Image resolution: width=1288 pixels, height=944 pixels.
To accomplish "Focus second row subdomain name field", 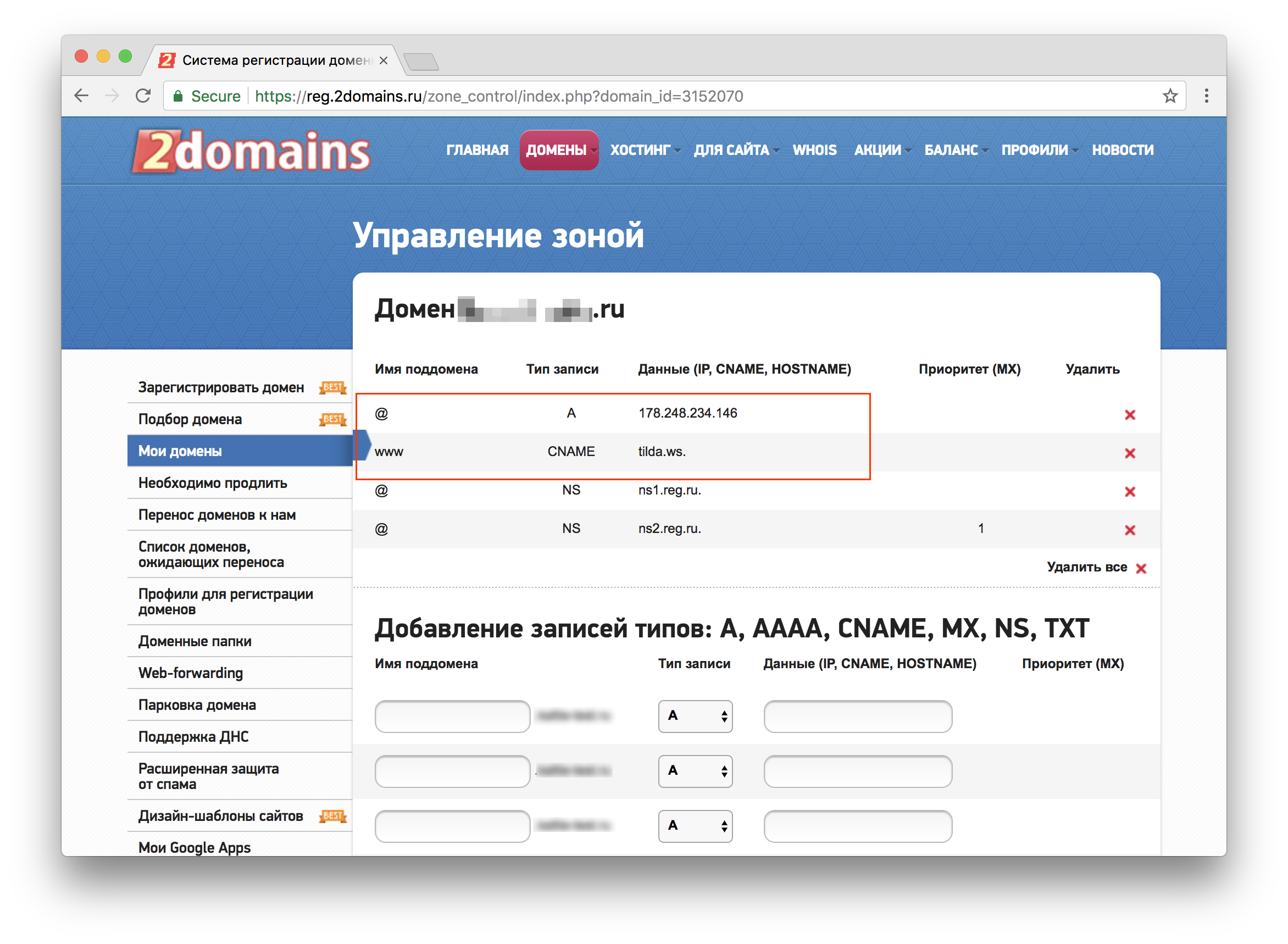I will coord(452,771).
